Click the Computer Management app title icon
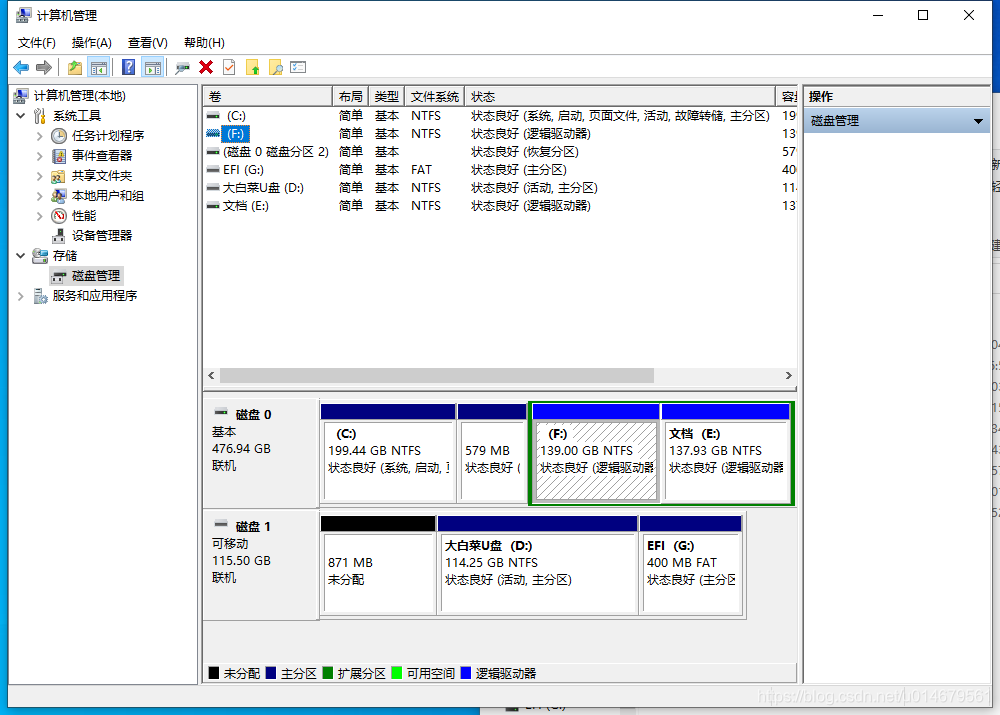This screenshot has width=1000, height=715. click(x=23, y=15)
